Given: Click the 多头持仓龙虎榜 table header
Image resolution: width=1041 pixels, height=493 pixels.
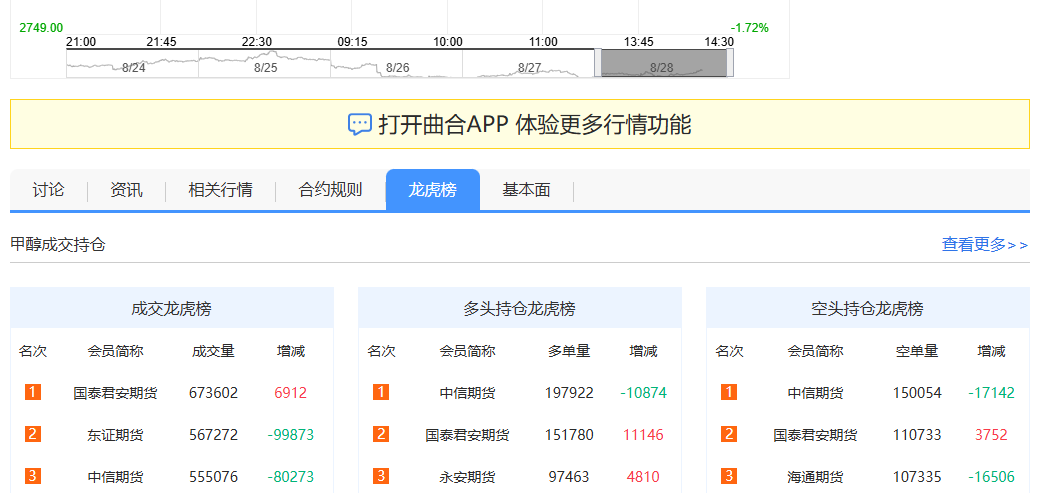Looking at the screenshot, I should pos(520,309).
